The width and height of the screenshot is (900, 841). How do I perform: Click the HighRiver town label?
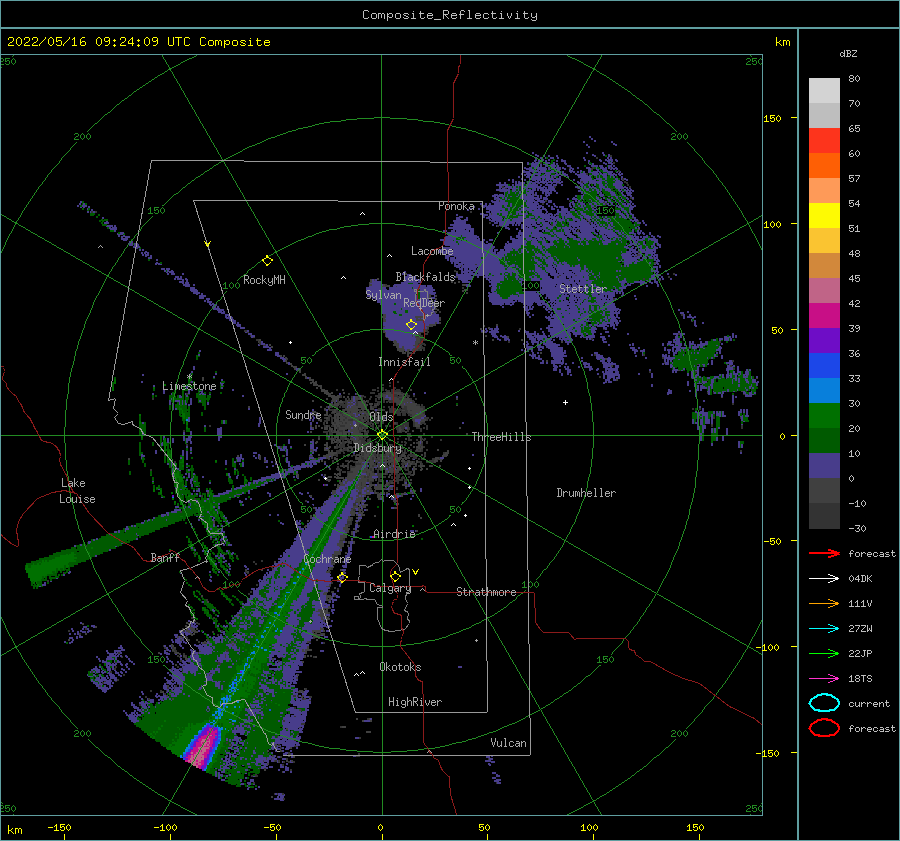[414, 702]
